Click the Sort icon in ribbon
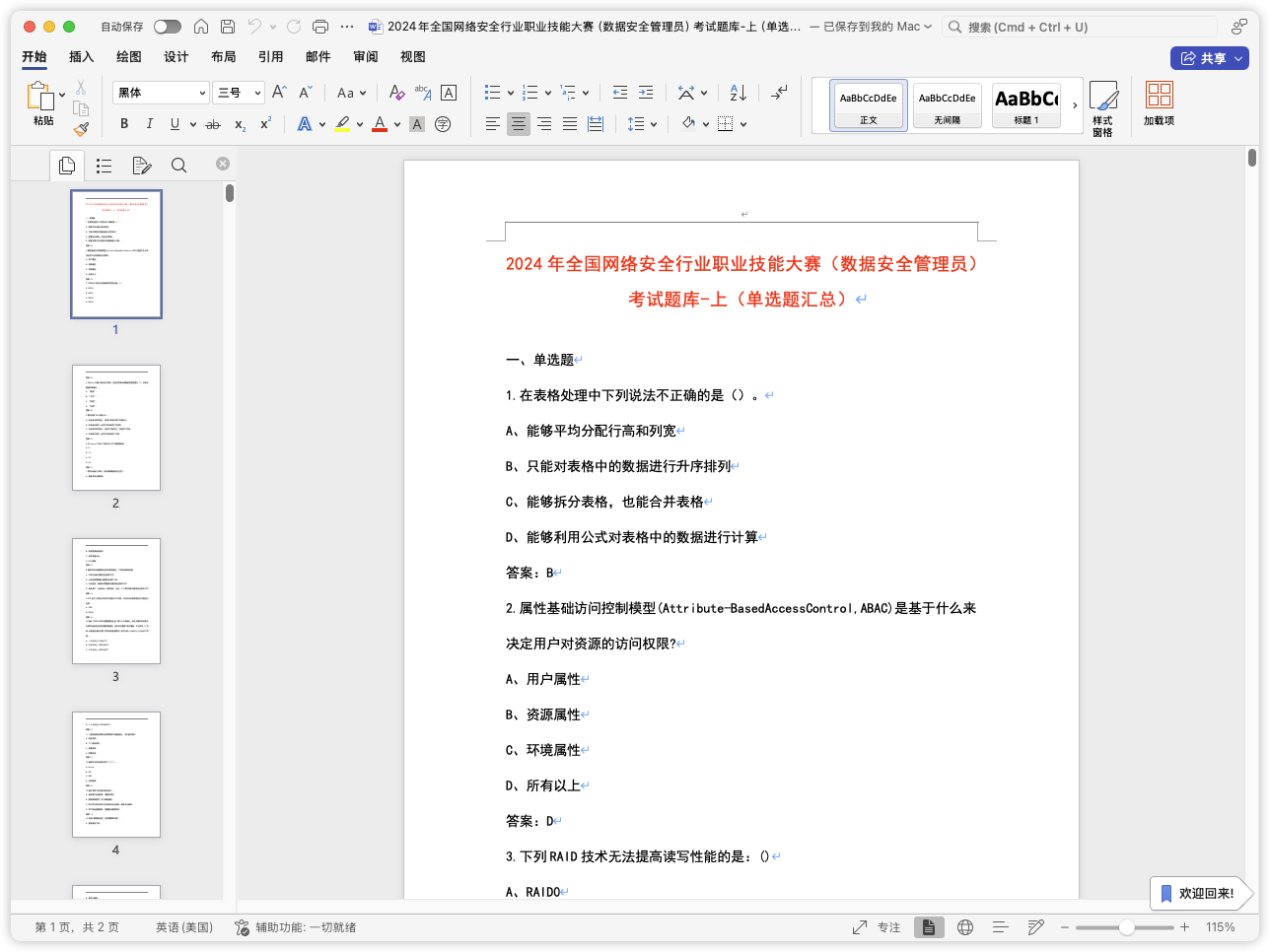The width and height of the screenshot is (1270, 952). [738, 93]
